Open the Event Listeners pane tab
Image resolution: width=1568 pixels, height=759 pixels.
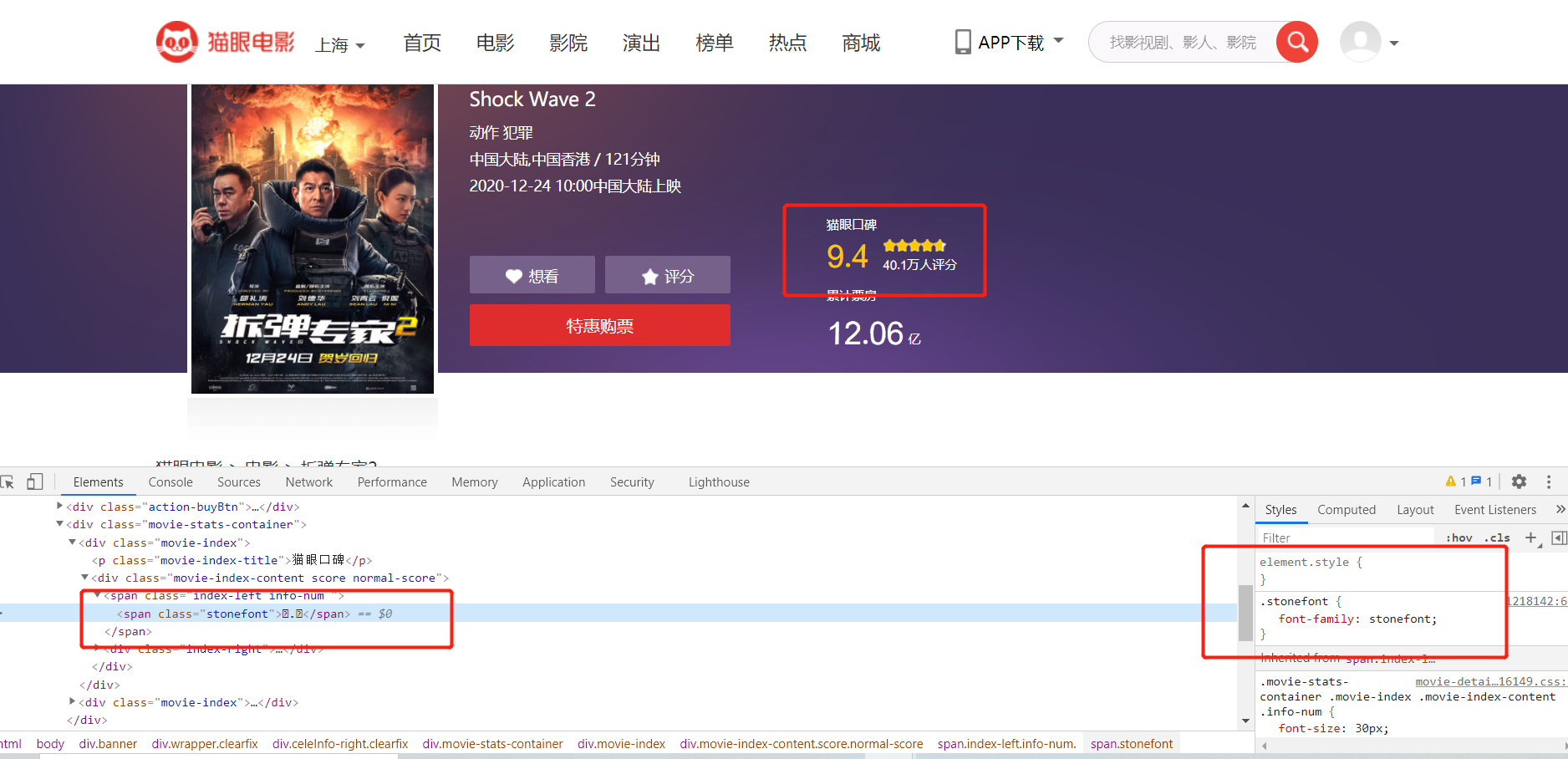coord(1495,510)
